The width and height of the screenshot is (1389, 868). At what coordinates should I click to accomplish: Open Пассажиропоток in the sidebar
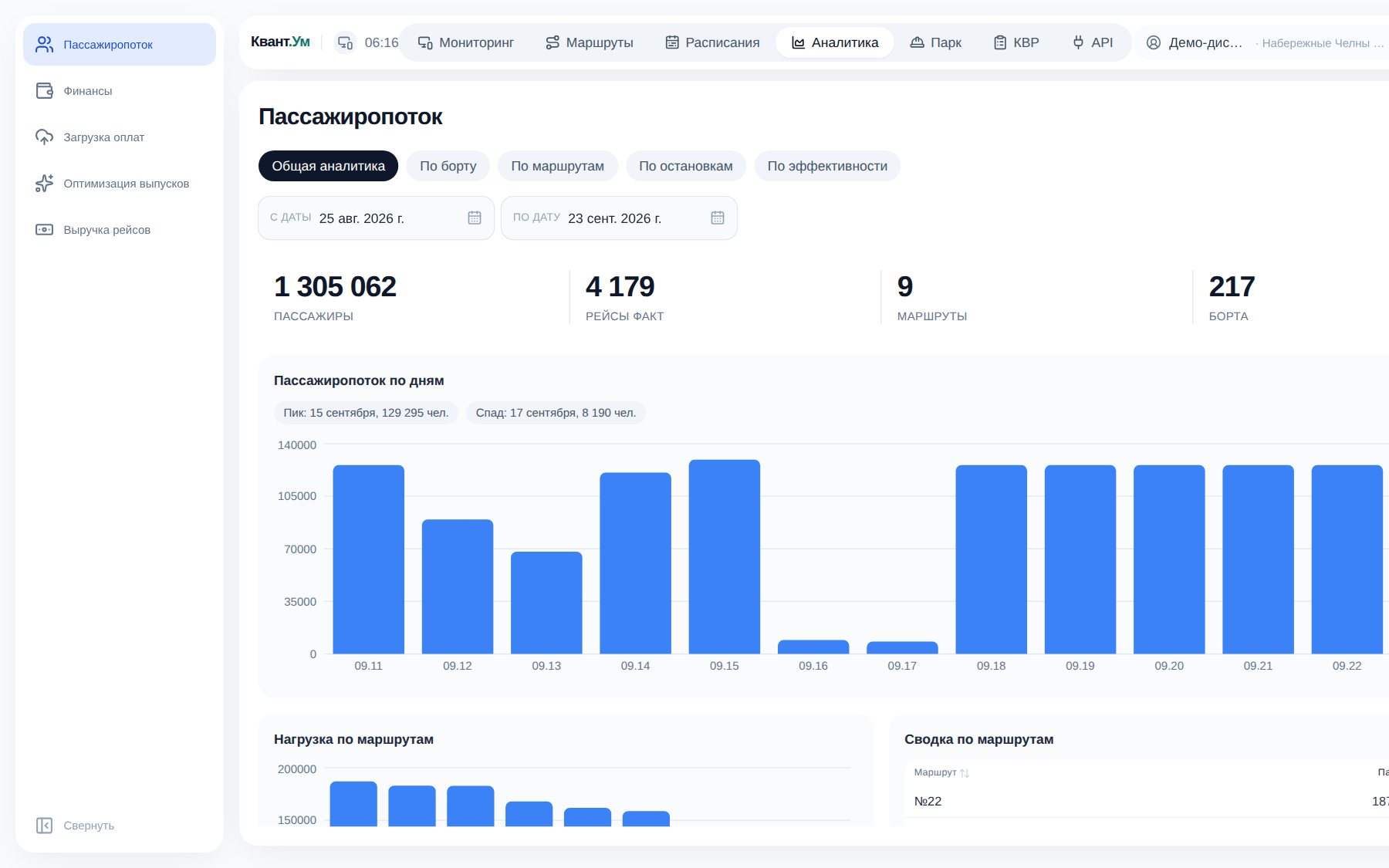click(x=120, y=45)
